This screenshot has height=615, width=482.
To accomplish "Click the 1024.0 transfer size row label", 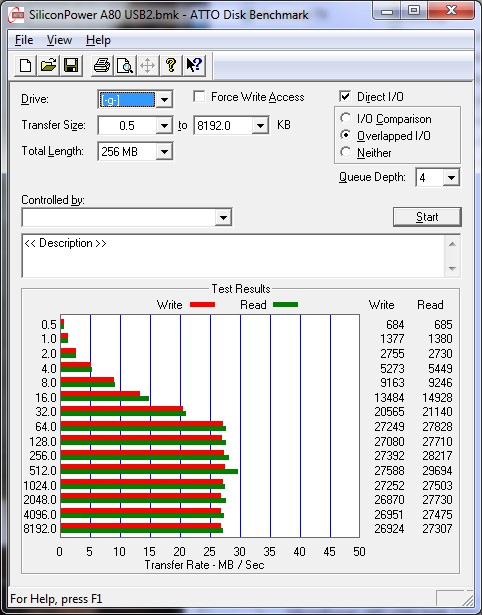I will tap(40, 486).
